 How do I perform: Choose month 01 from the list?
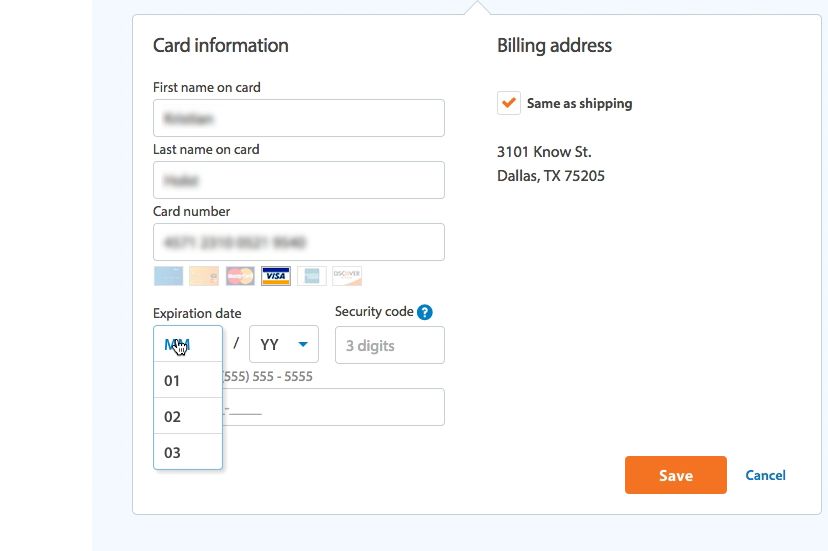[x=188, y=381]
